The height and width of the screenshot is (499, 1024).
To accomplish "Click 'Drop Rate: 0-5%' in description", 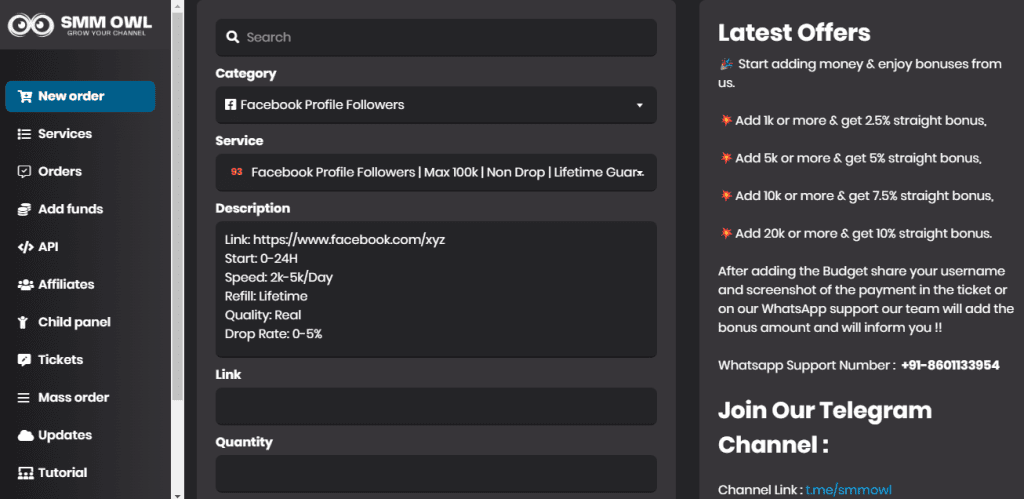I will coord(274,334).
